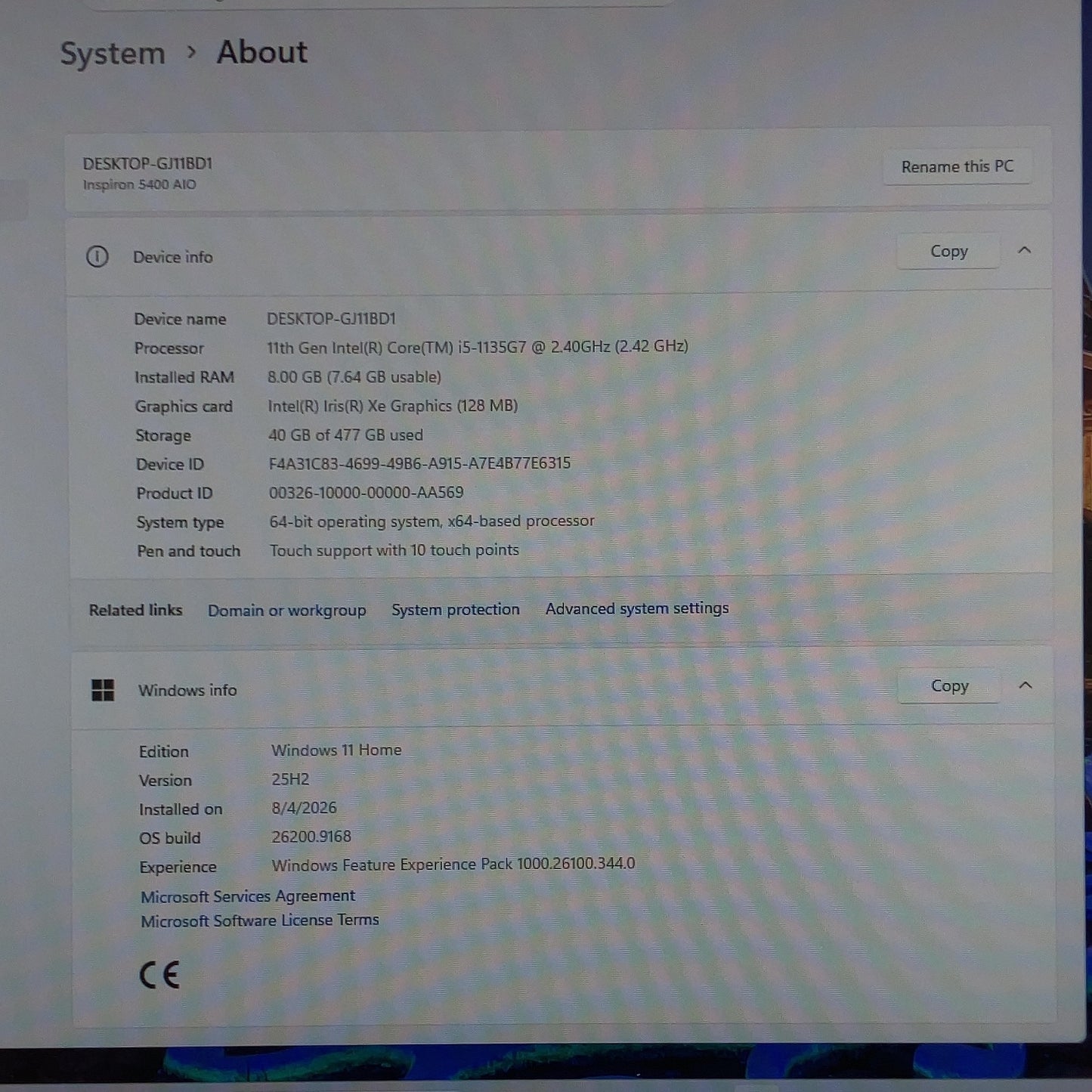1092x1092 pixels.
Task: Select the Version value 25H2
Action: (290, 779)
